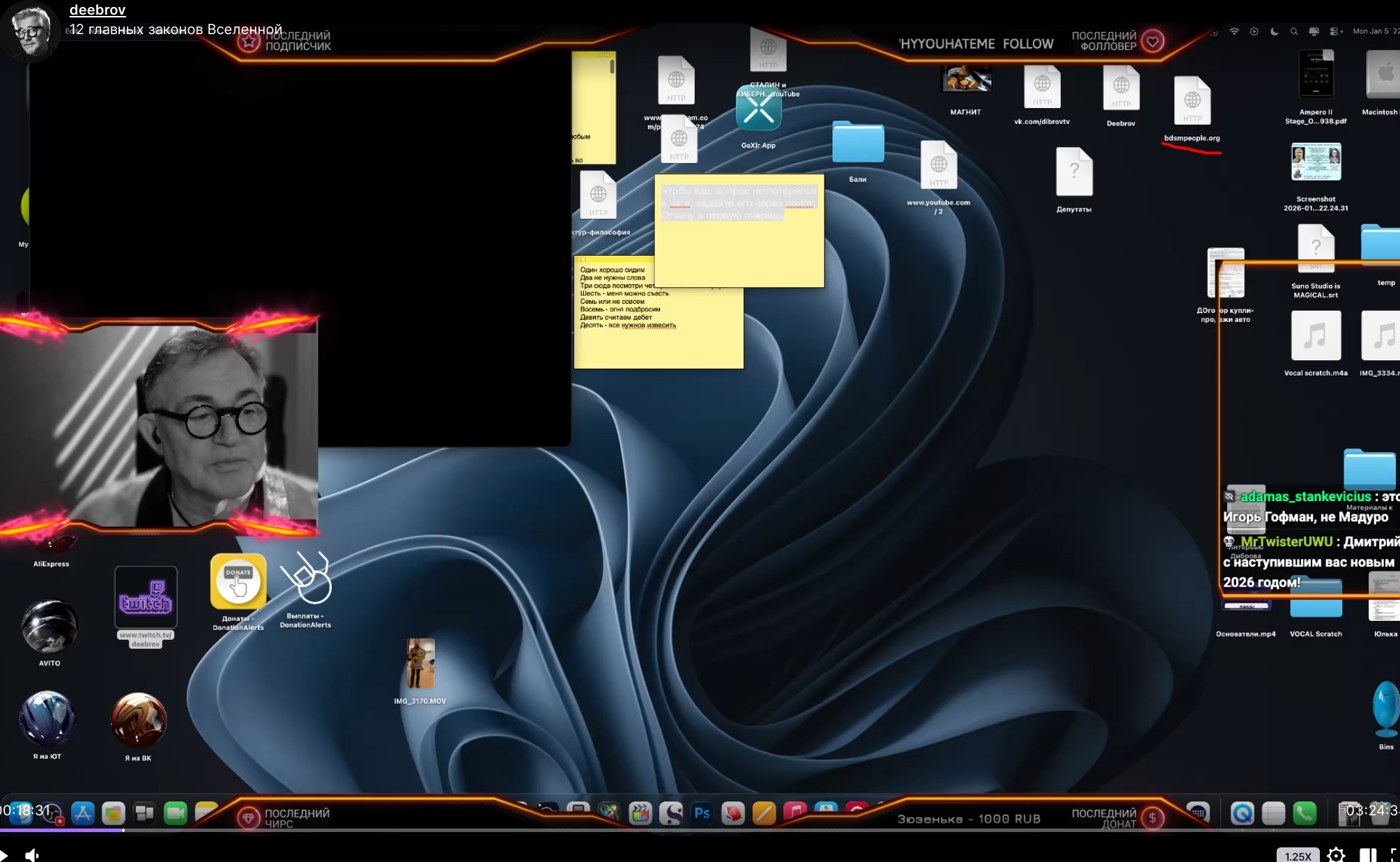Click Final Cut Pro dock icon
1400x862 pixels.
(640, 813)
